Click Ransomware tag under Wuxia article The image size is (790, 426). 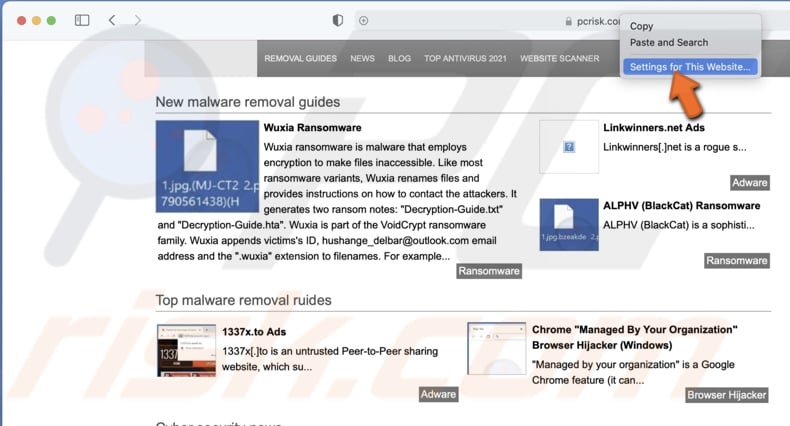click(489, 271)
